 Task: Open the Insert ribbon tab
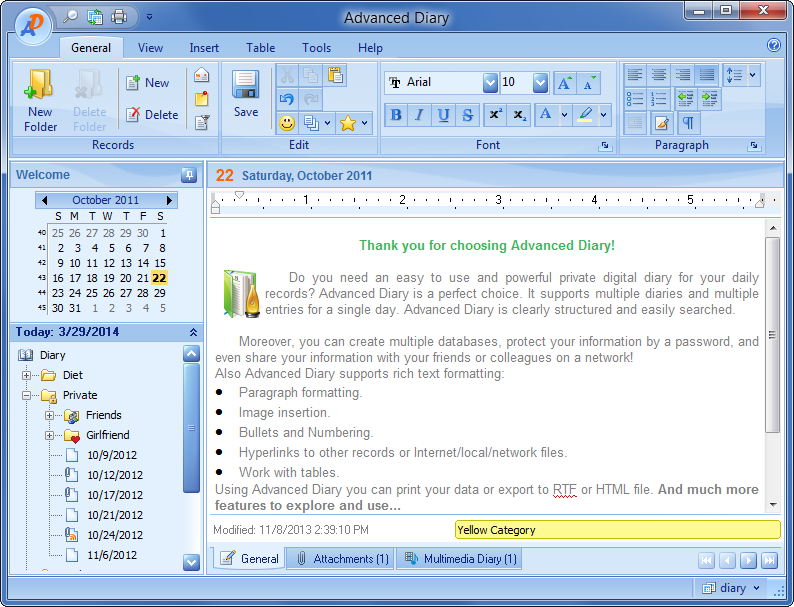pos(204,48)
